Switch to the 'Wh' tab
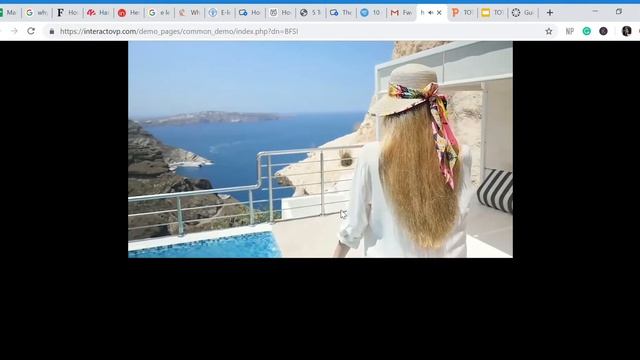 [189, 13]
